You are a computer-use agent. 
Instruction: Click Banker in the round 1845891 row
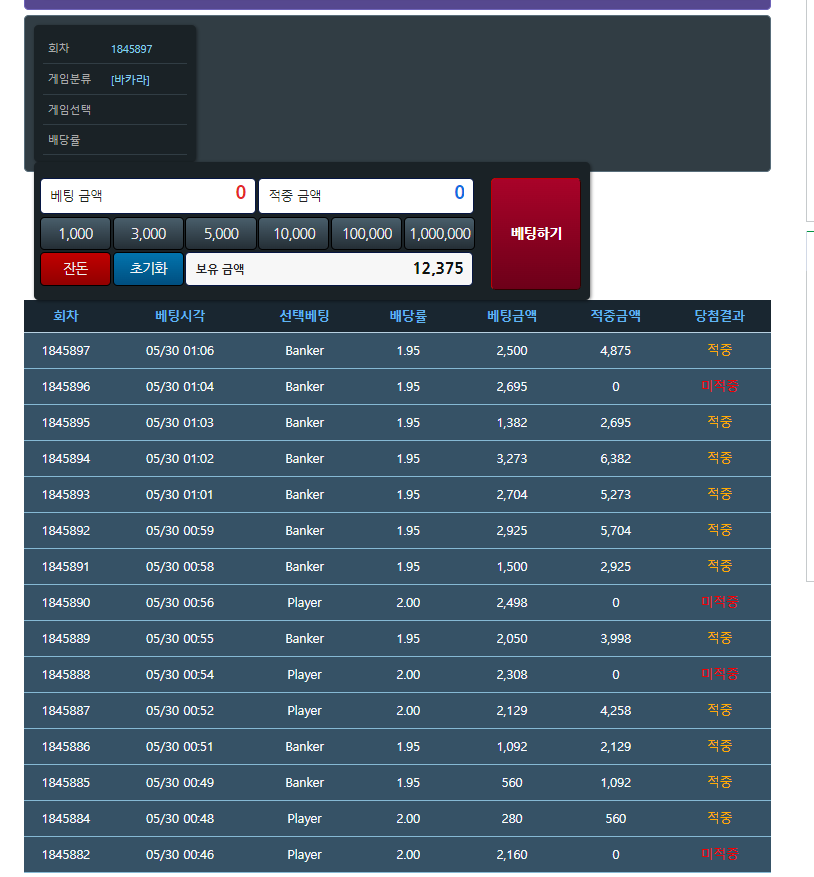304,567
